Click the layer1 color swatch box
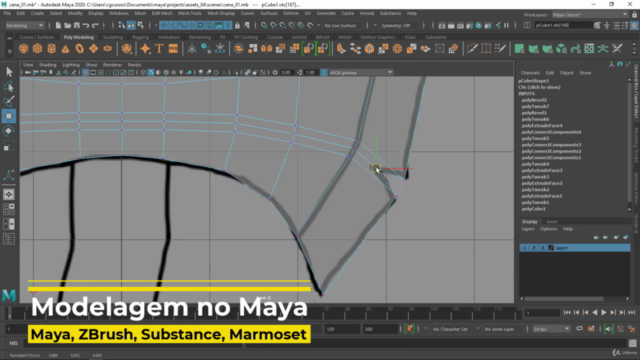The height and width of the screenshot is (360, 640). [x=551, y=248]
